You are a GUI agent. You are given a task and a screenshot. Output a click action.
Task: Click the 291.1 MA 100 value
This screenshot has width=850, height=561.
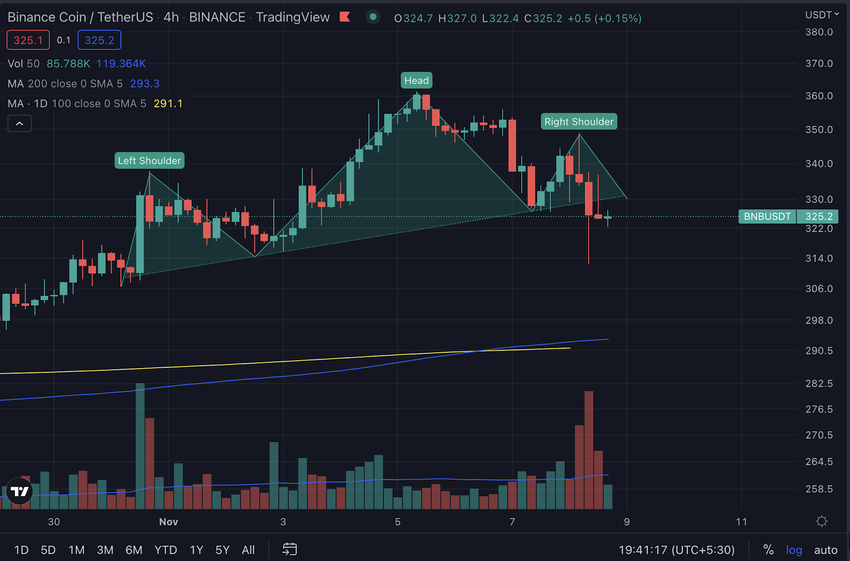(x=168, y=104)
